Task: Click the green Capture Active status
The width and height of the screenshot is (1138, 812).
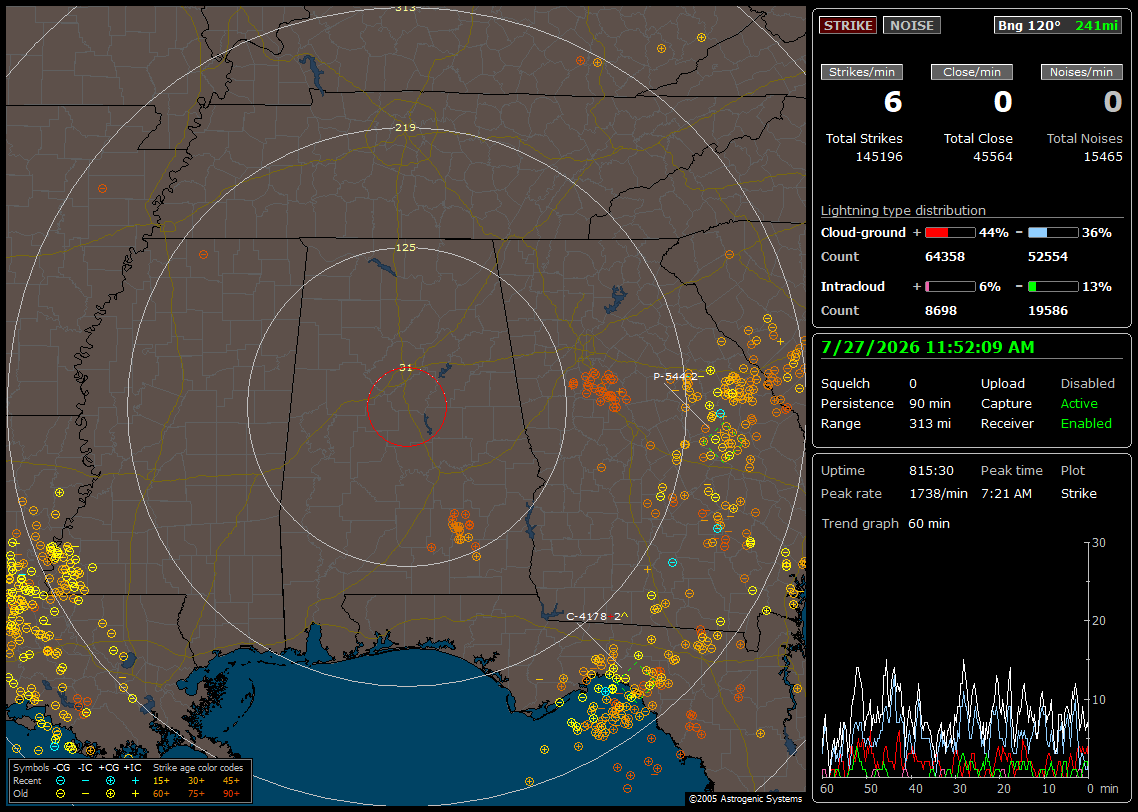Action: pos(1078,403)
